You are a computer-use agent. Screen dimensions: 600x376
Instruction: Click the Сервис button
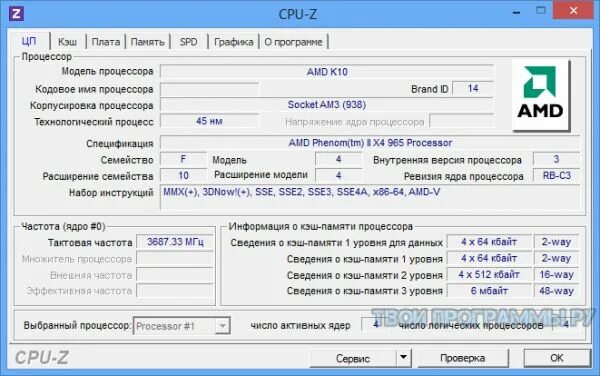353,358
